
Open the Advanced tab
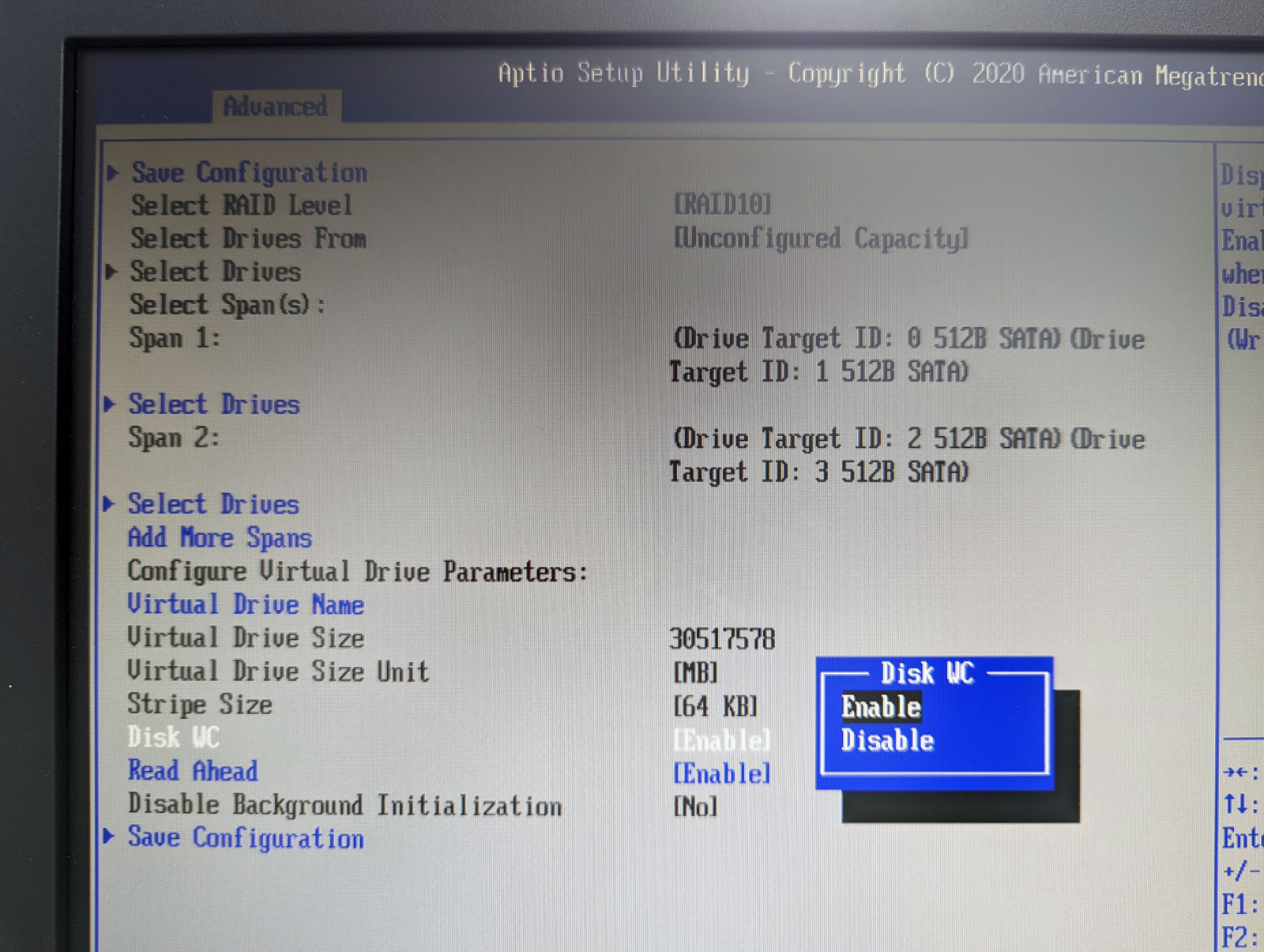point(276,107)
